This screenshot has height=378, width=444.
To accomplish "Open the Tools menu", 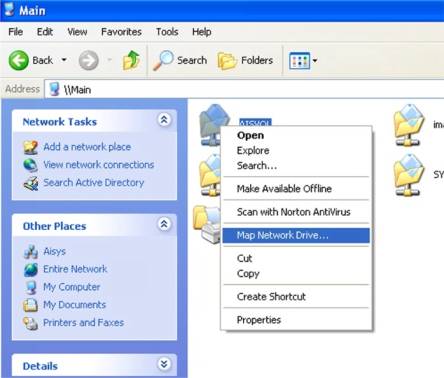I will click(167, 32).
